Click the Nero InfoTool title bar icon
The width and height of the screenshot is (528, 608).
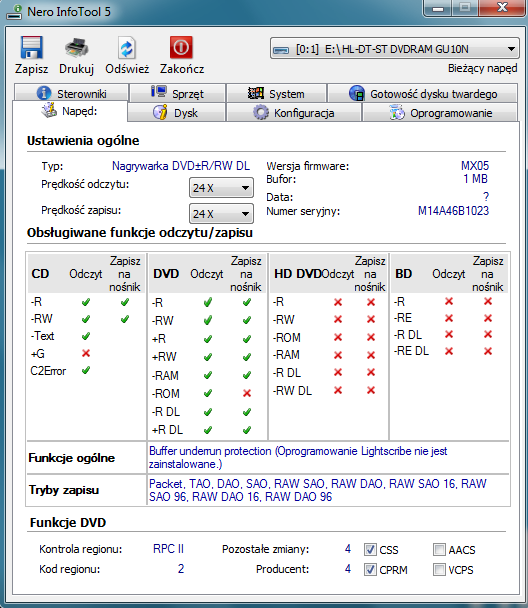15,12
